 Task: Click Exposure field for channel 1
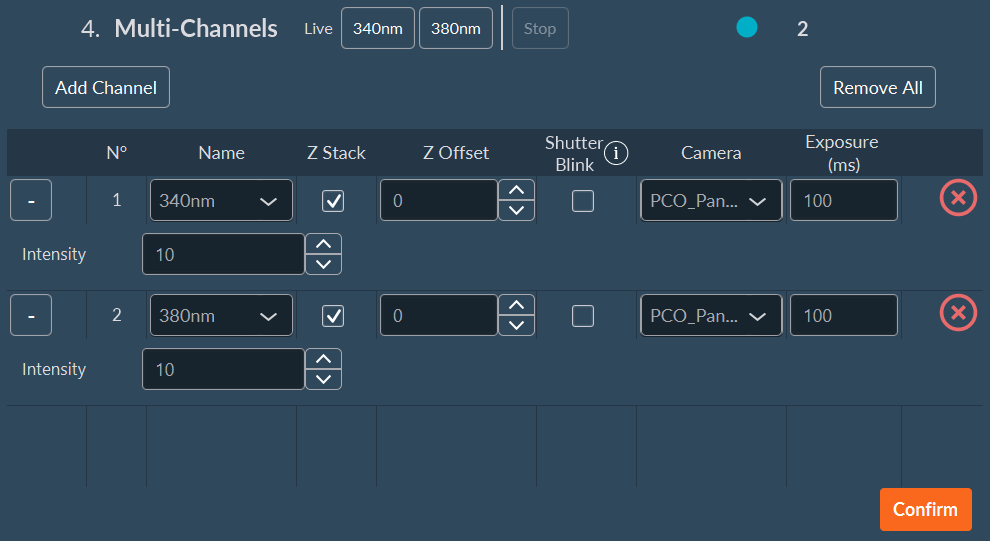[x=843, y=200]
